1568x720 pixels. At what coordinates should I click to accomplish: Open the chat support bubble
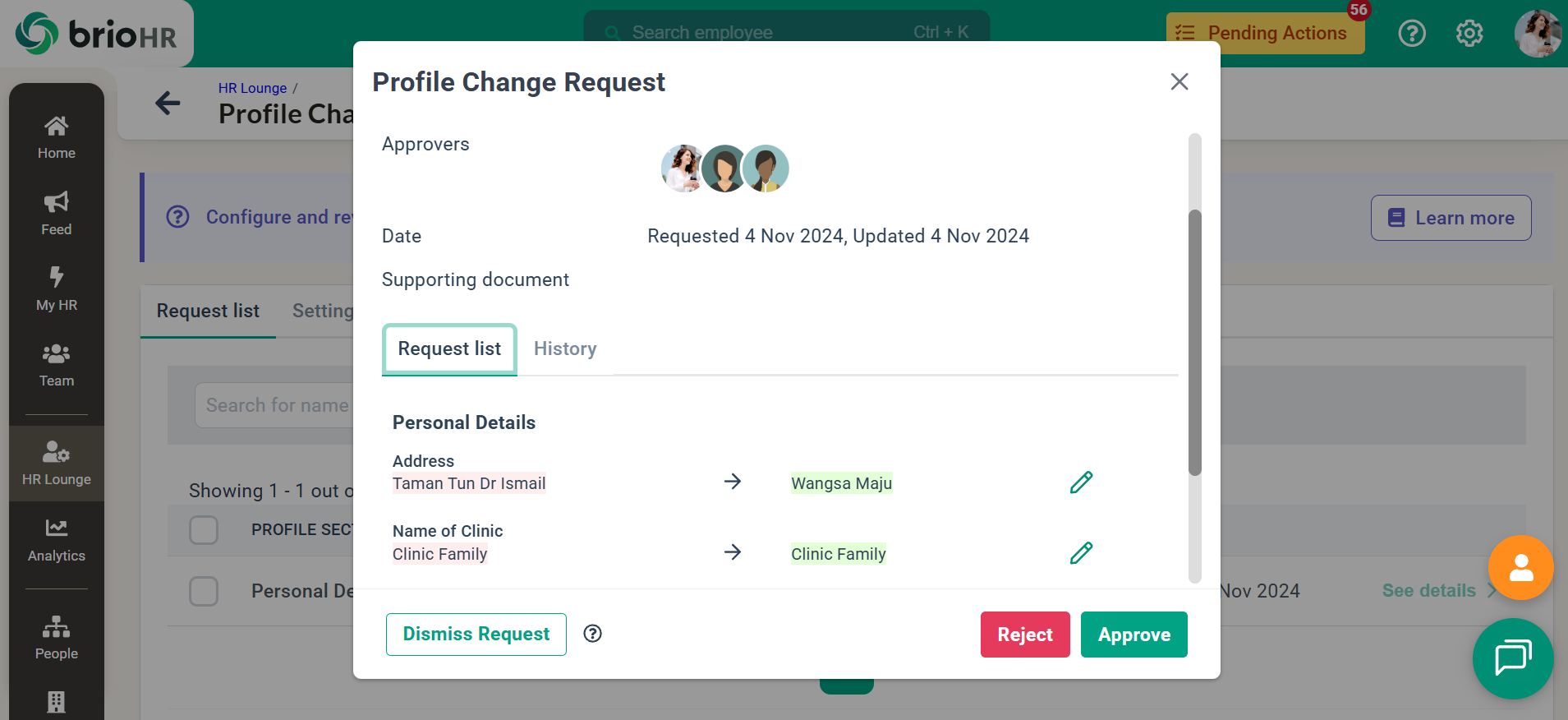[x=1512, y=658]
